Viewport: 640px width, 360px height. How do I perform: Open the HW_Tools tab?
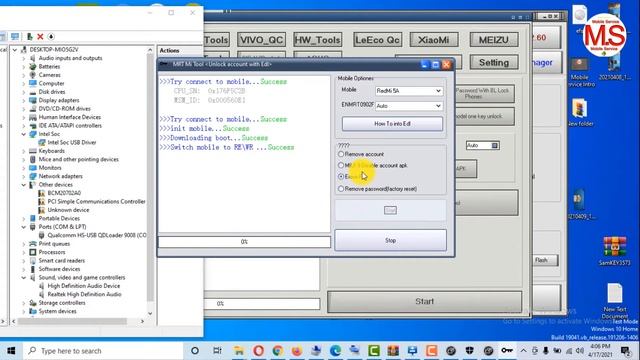(318, 40)
